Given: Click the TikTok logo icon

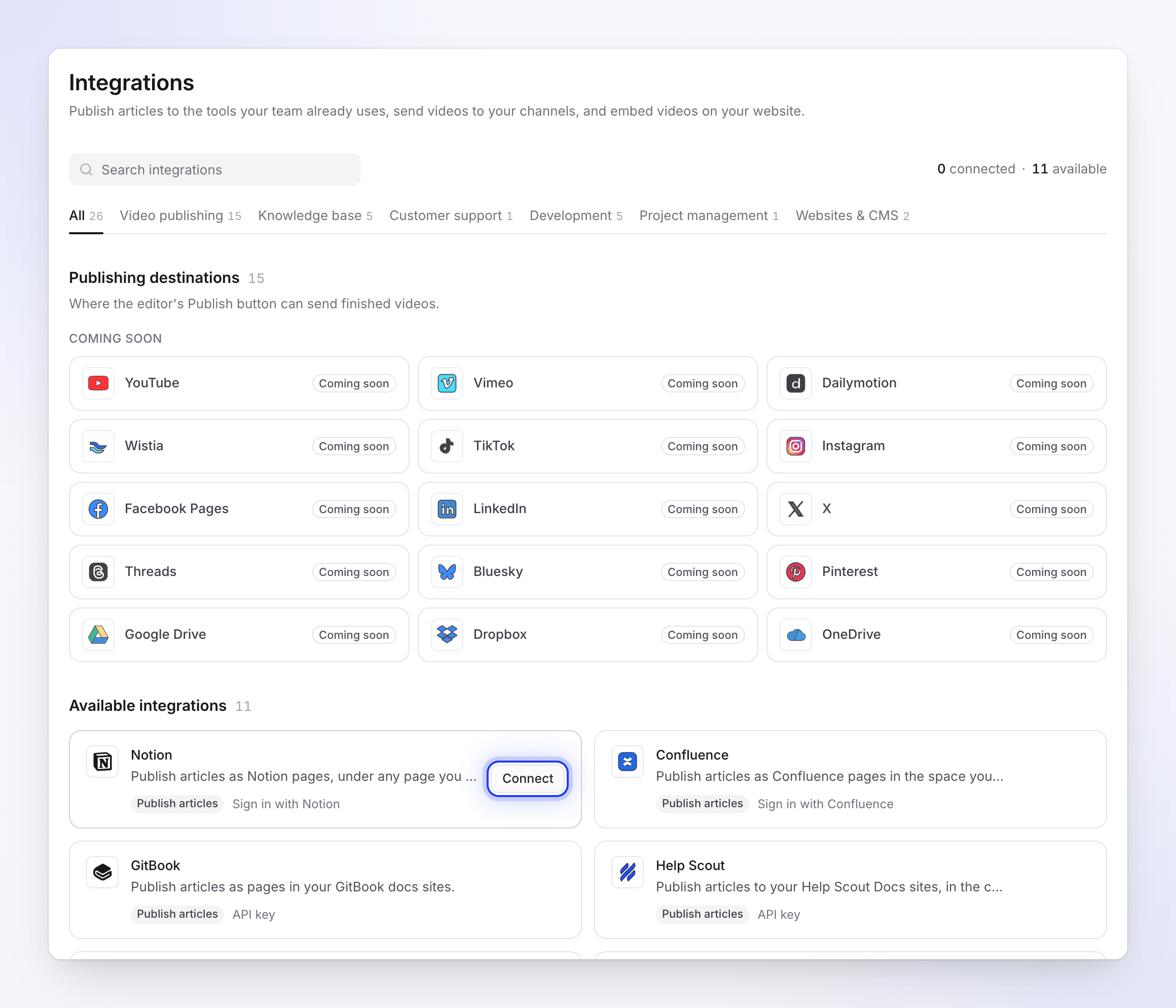Looking at the screenshot, I should 447,446.
